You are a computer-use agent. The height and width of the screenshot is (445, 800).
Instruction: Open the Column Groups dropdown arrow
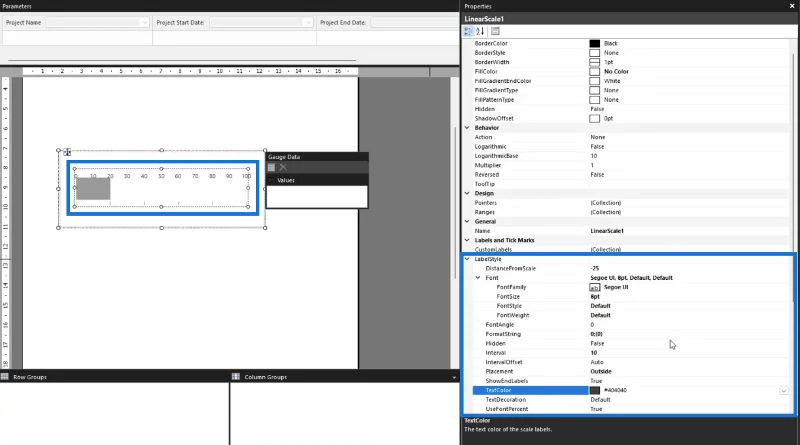coord(454,377)
